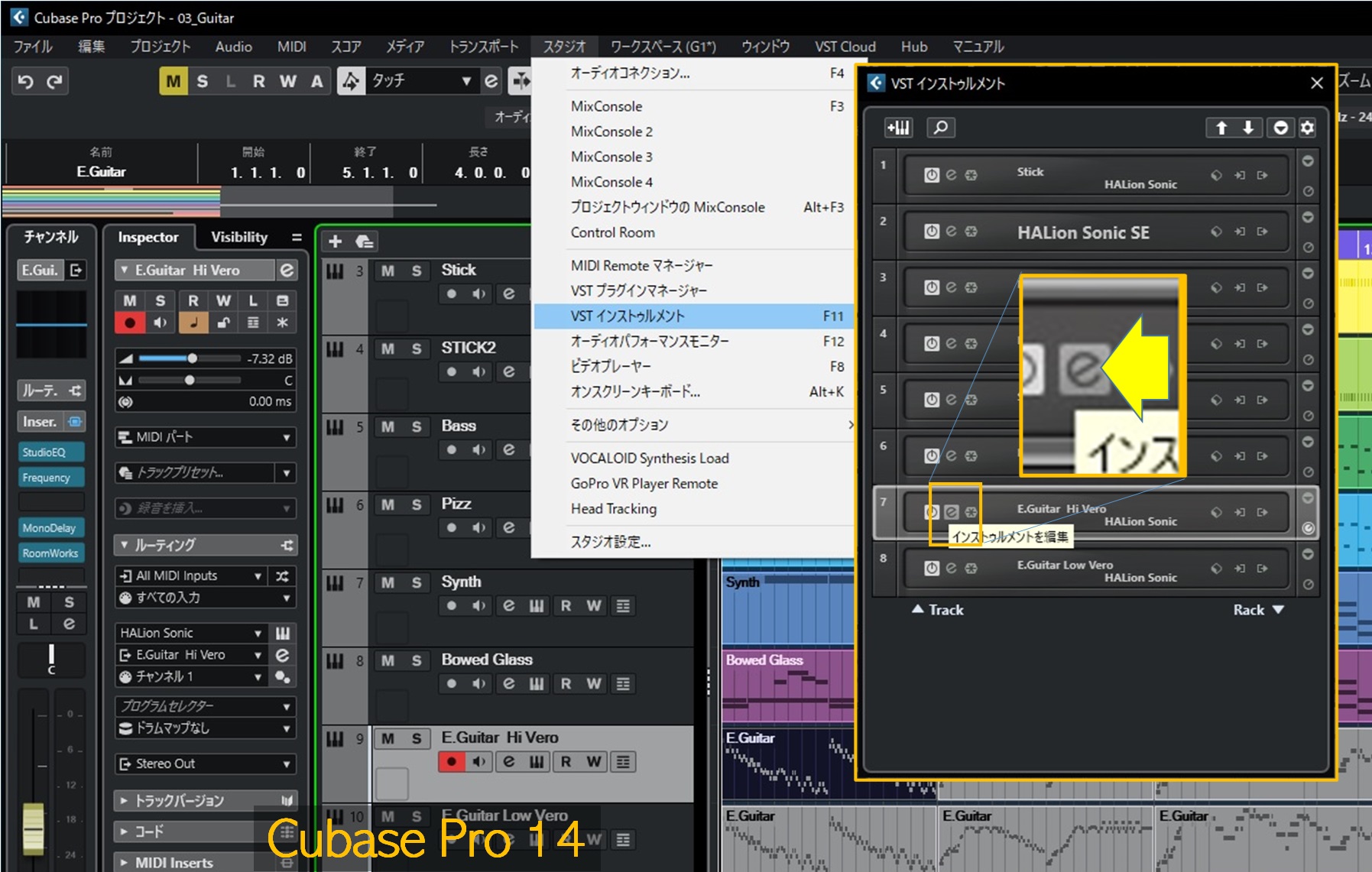This screenshot has width=1372, height=872.
Task: Turn off the Stick instrument power button
Action: [x=932, y=175]
